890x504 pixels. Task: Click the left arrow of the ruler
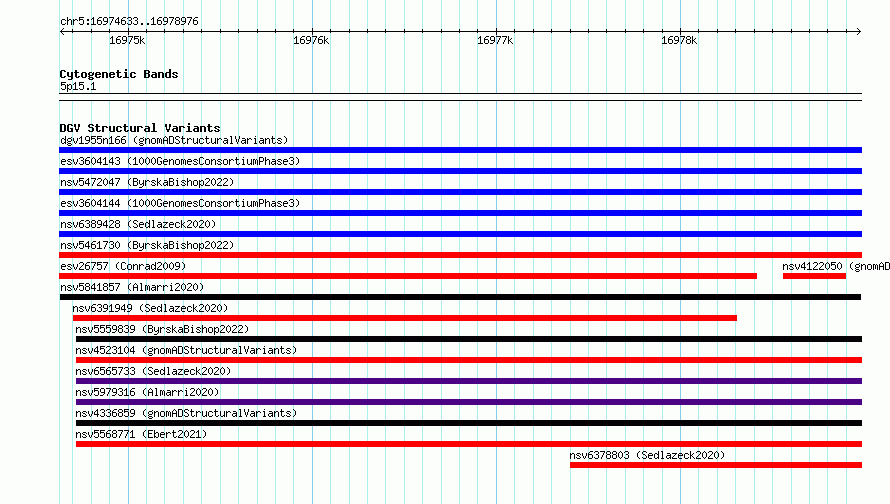point(63,32)
